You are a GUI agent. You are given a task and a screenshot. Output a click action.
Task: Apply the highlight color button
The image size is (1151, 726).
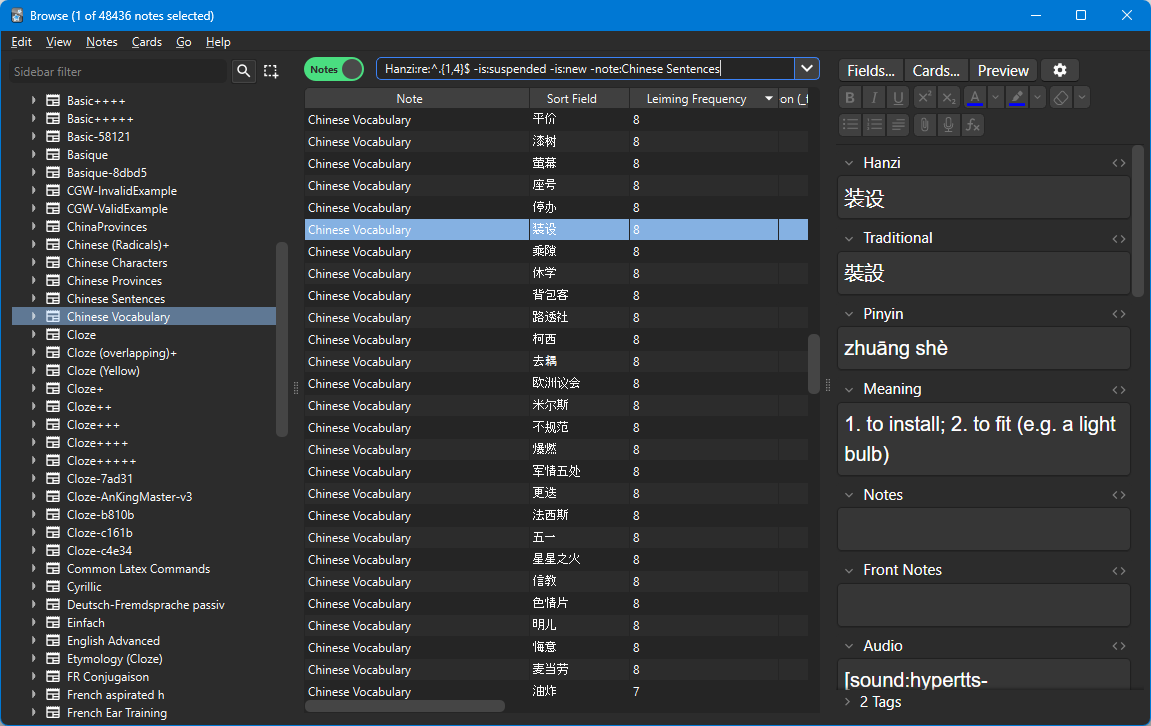(x=1017, y=98)
